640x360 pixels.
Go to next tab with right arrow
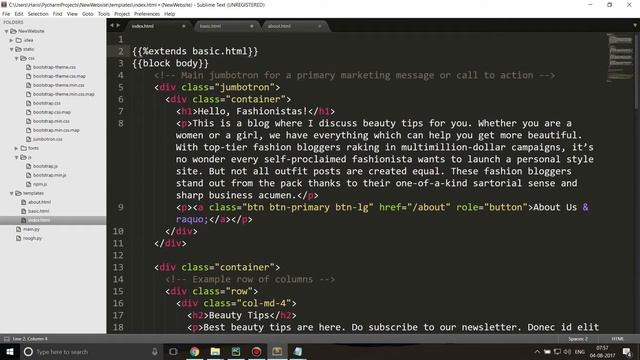[x=118, y=25]
